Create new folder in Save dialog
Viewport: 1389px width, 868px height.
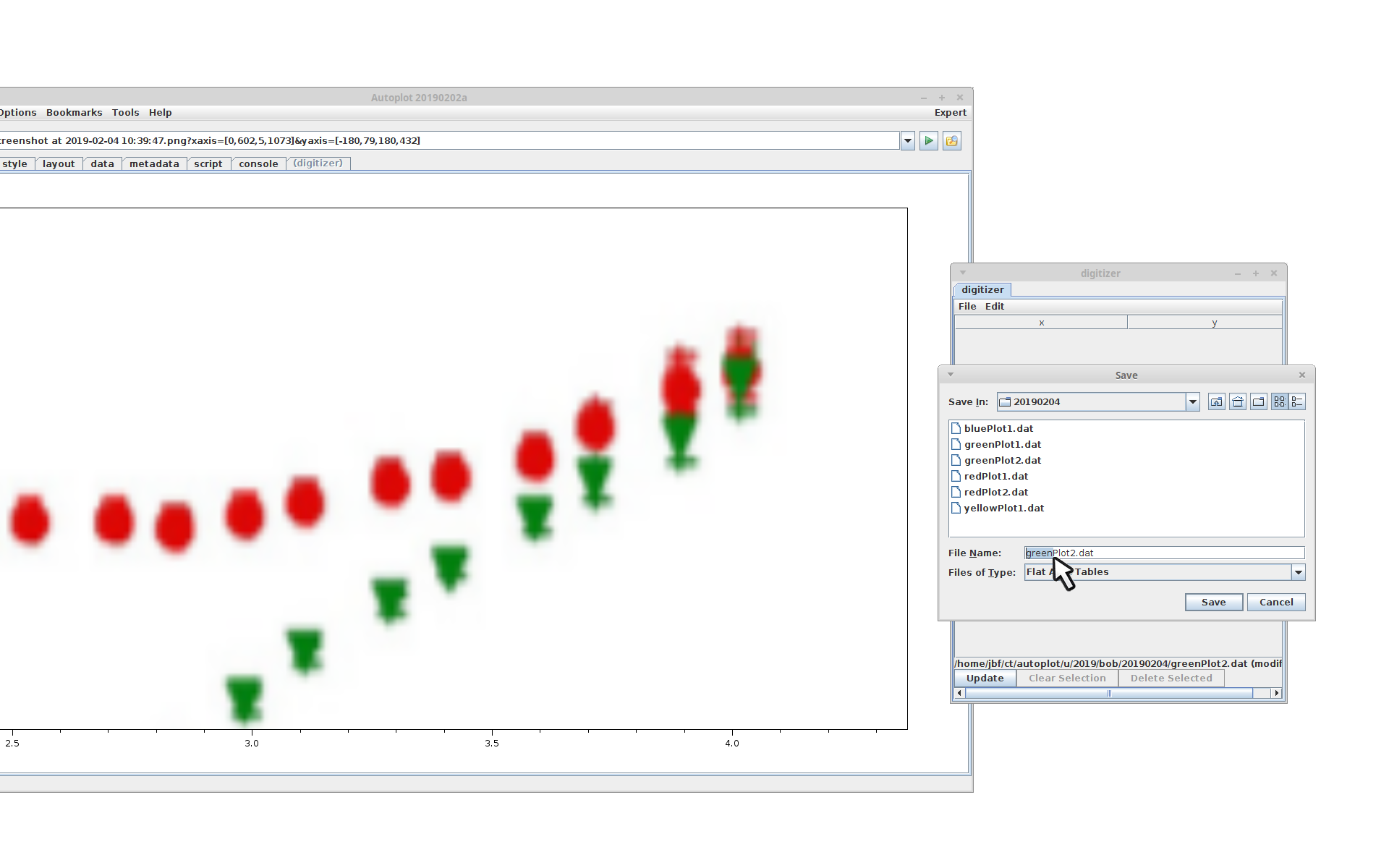[x=1259, y=402]
